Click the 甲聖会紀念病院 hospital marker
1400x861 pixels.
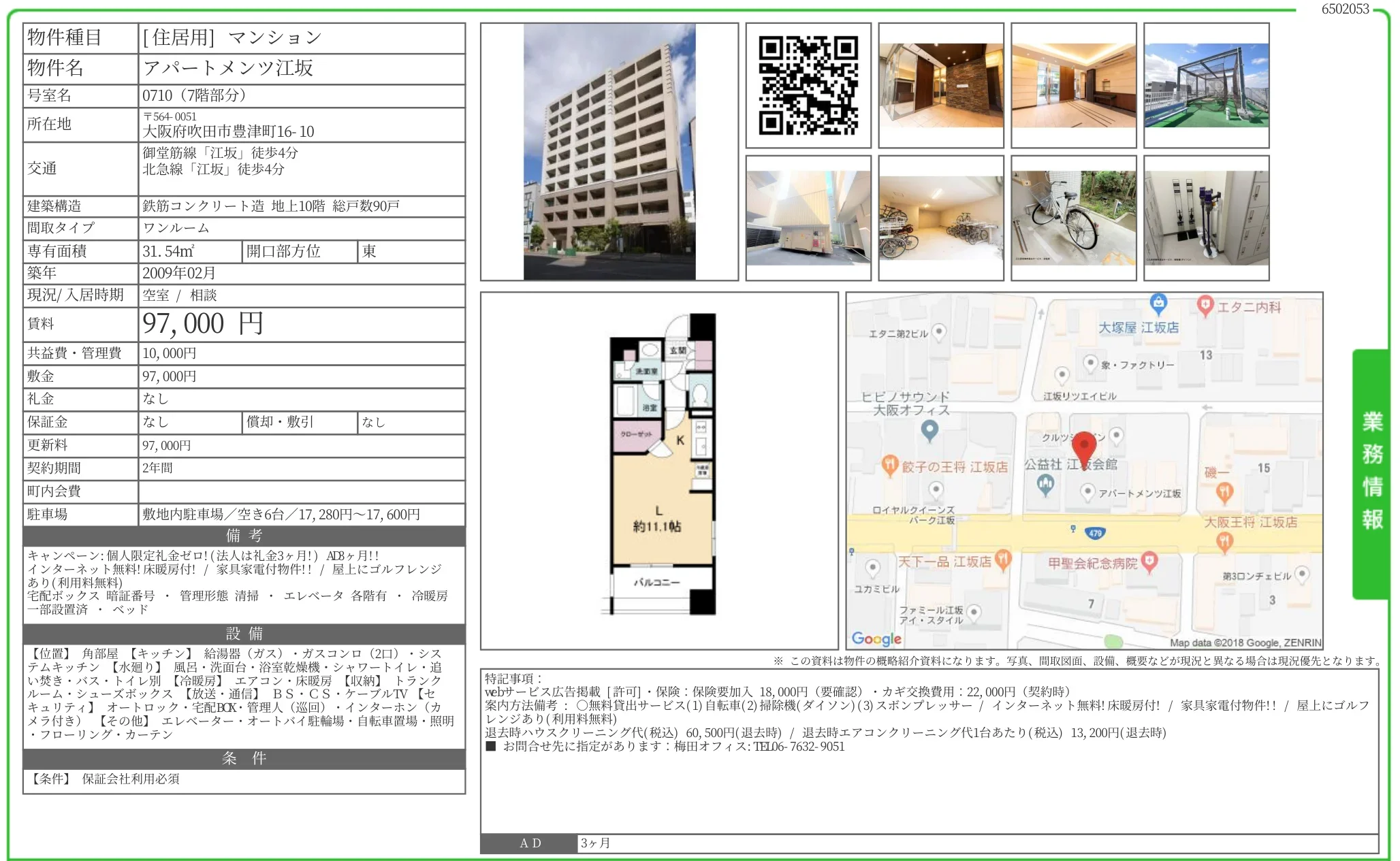point(1149,561)
